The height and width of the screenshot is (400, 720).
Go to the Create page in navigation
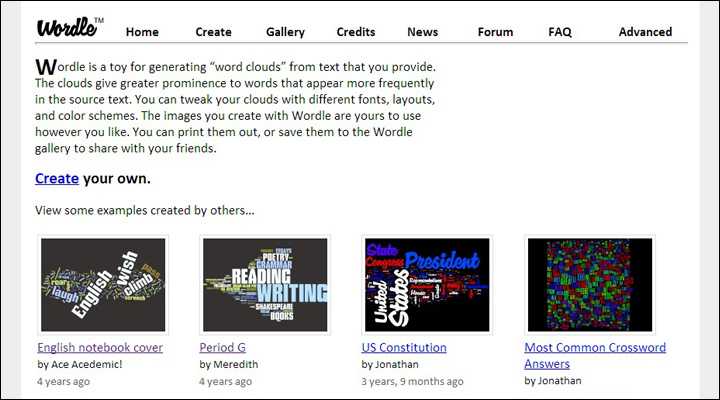[213, 32]
